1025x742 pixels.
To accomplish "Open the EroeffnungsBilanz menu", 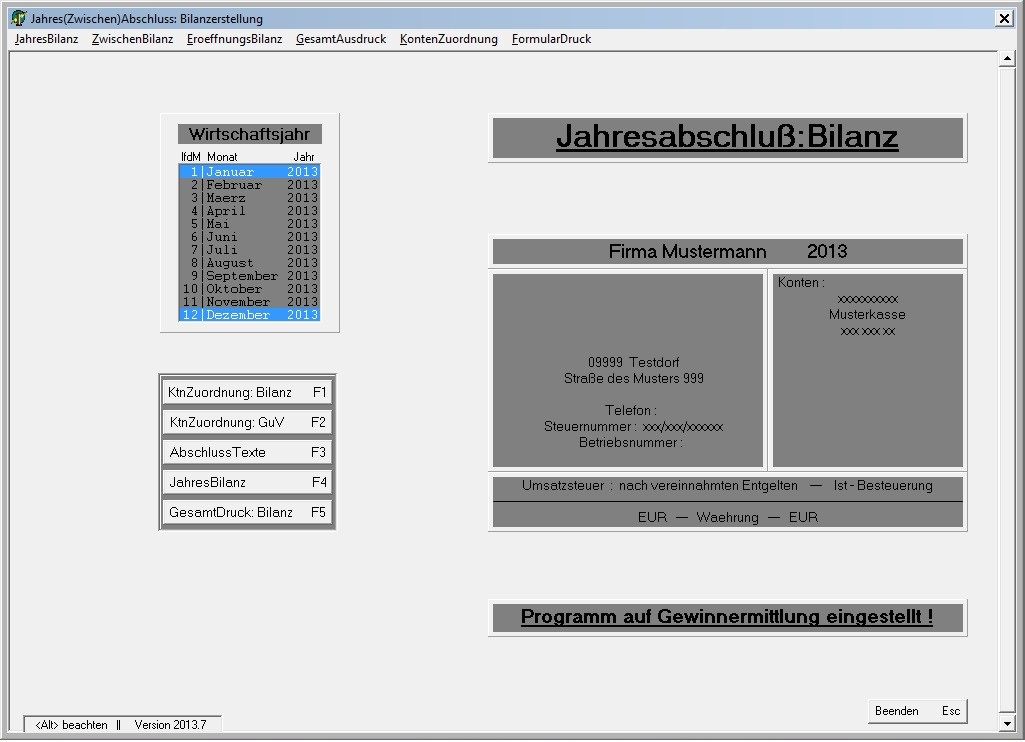I will 234,39.
